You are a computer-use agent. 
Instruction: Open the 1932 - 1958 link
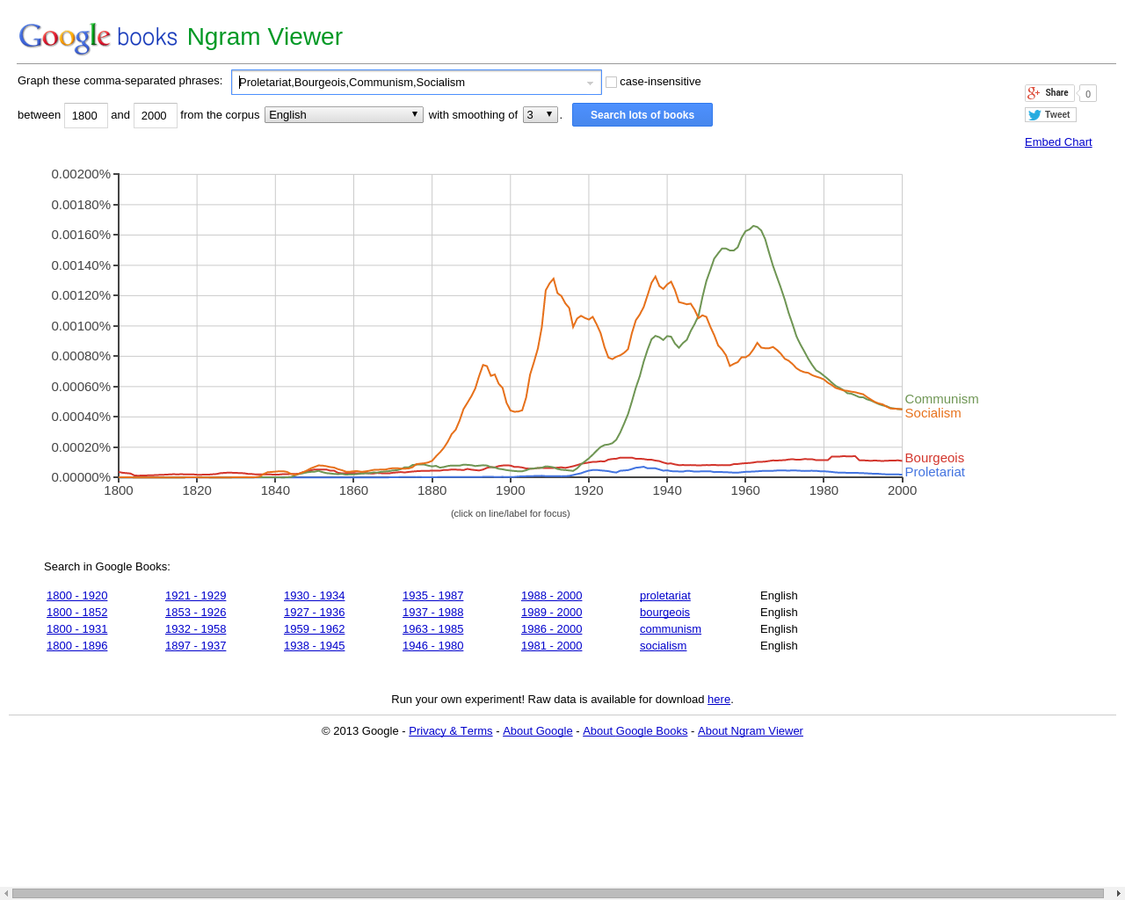[x=195, y=629]
